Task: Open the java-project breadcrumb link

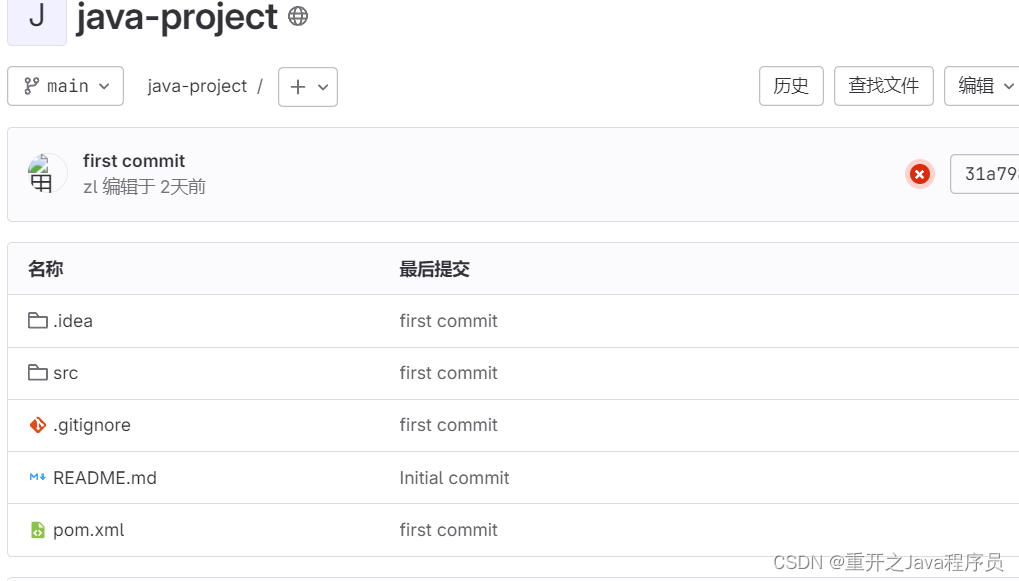Action: [x=197, y=86]
